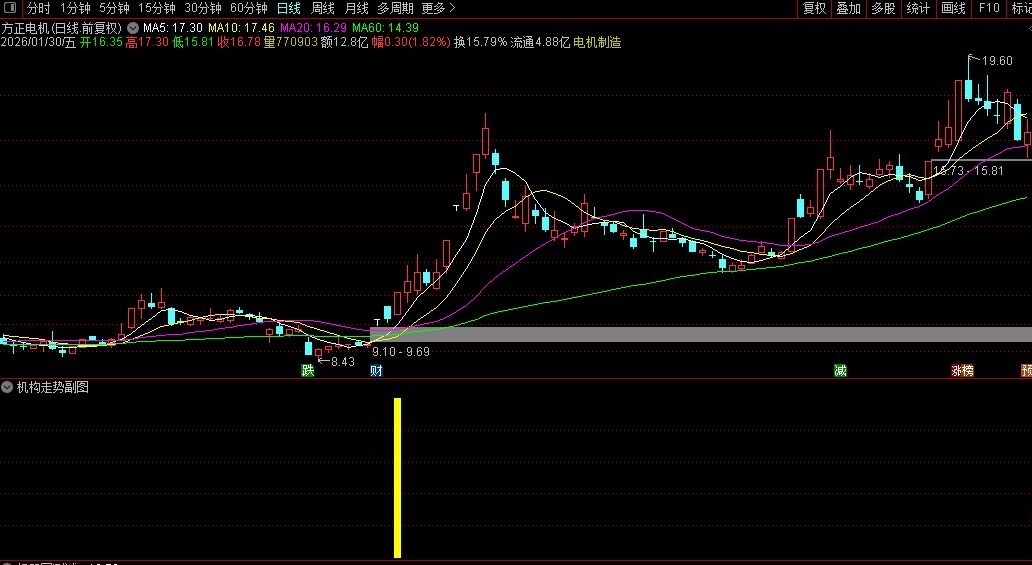The height and width of the screenshot is (565, 1032).
Task: Click the 叠加 overlay button
Action: (x=848, y=8)
